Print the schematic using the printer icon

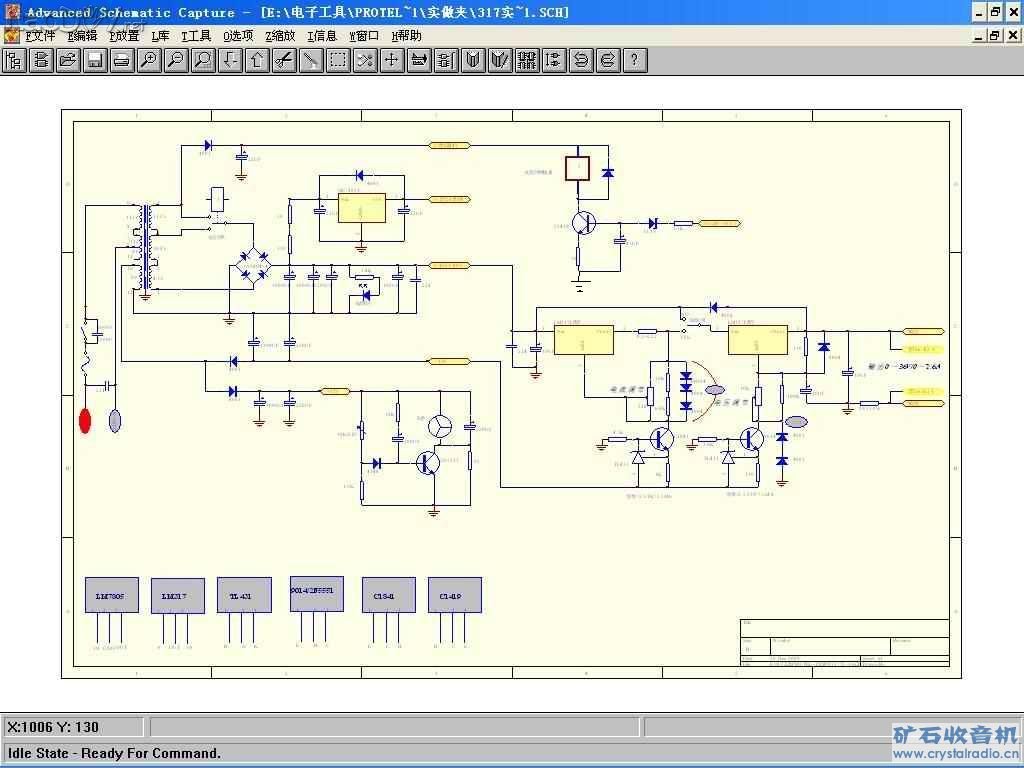click(122, 60)
